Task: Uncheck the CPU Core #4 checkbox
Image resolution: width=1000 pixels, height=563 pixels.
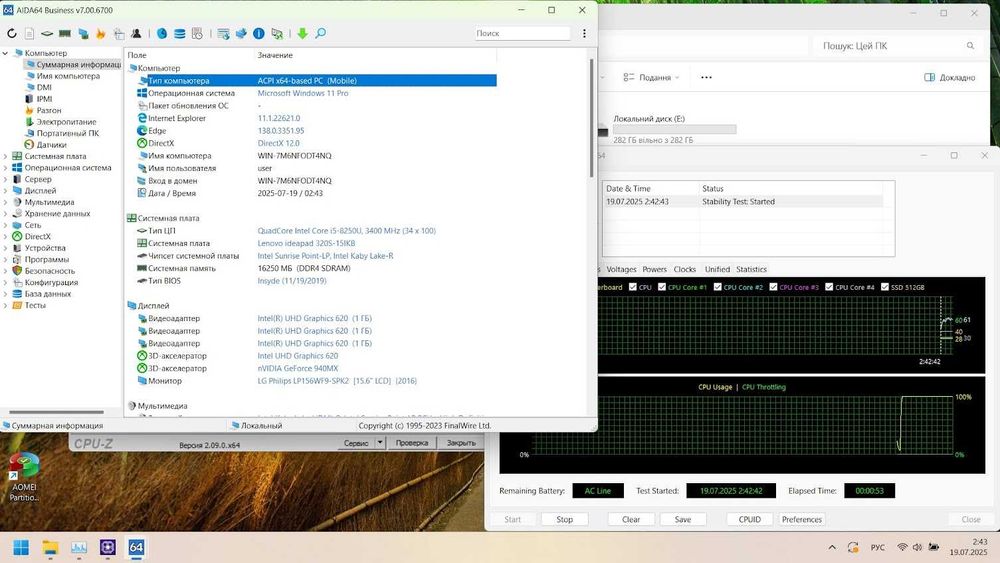Action: 829,287
